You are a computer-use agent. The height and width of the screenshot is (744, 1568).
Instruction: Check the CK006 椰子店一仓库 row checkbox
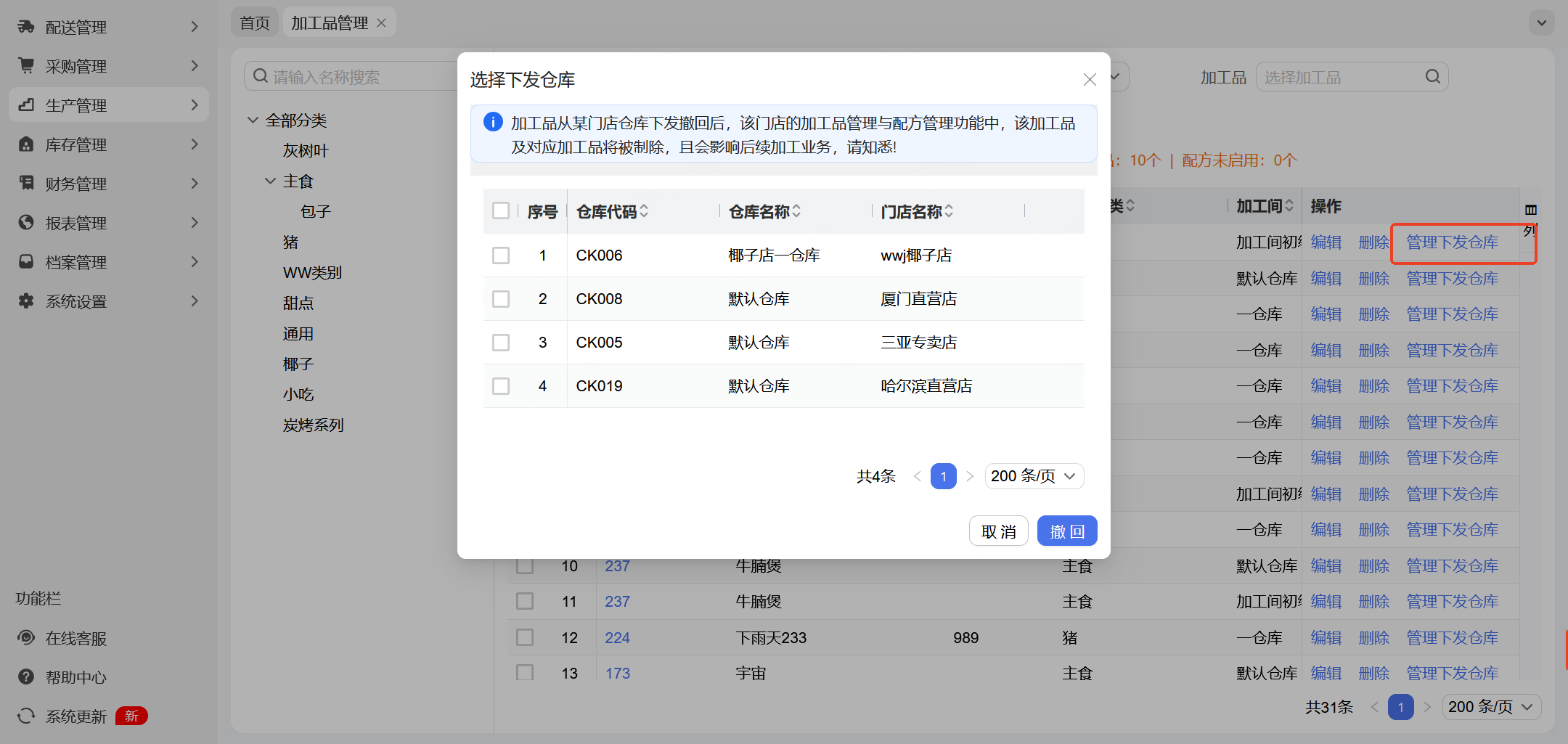pyautogui.click(x=501, y=256)
